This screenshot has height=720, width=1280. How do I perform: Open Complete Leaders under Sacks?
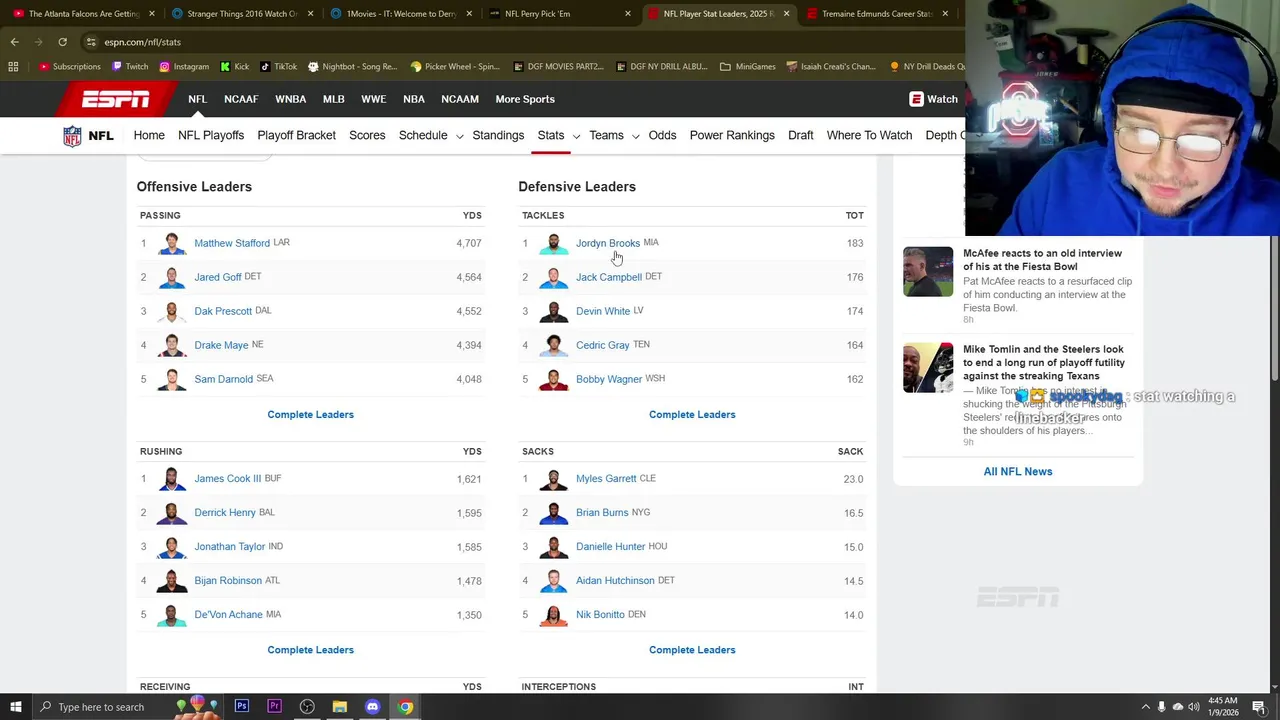click(x=692, y=650)
